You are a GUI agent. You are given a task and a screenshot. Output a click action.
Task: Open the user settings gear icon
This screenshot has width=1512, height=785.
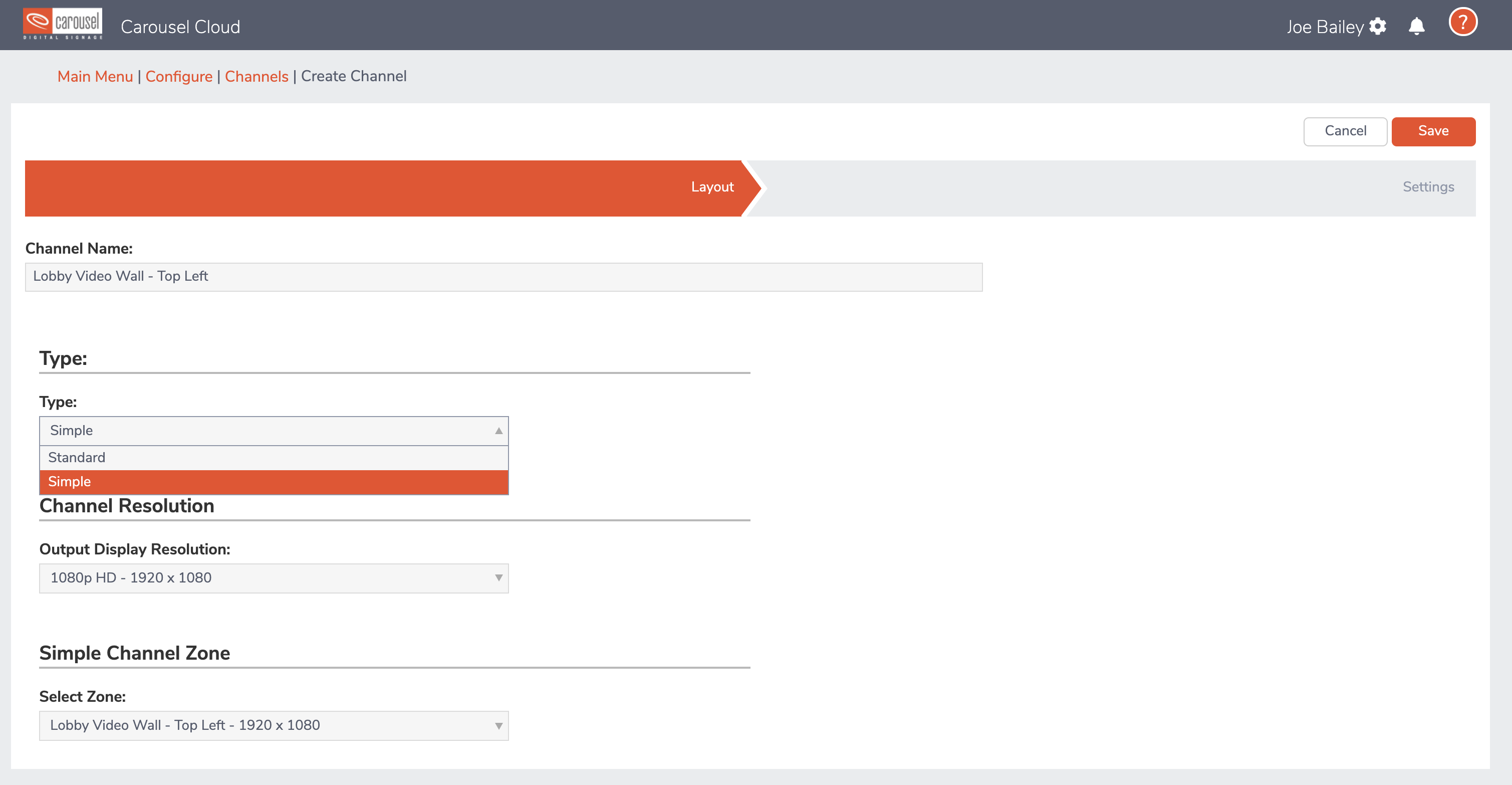(x=1378, y=27)
